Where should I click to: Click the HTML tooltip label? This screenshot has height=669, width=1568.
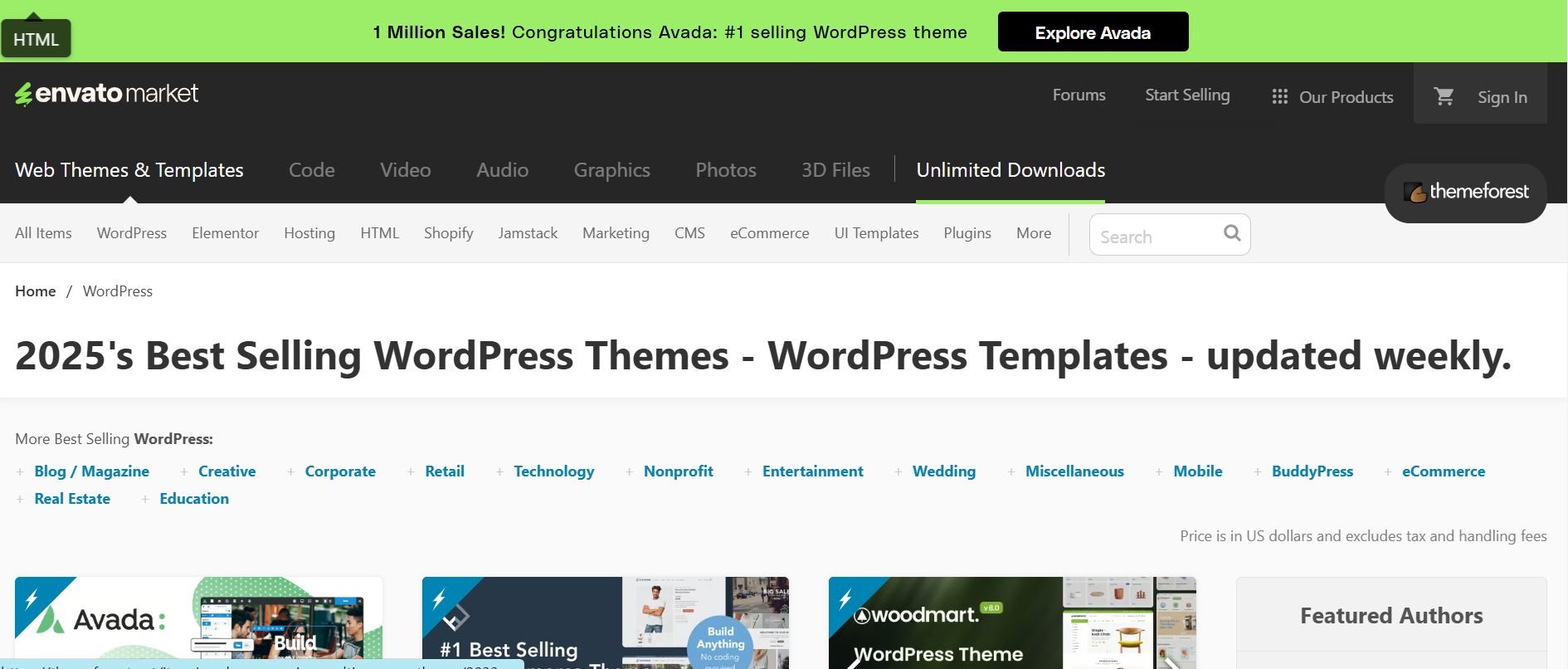point(36,39)
